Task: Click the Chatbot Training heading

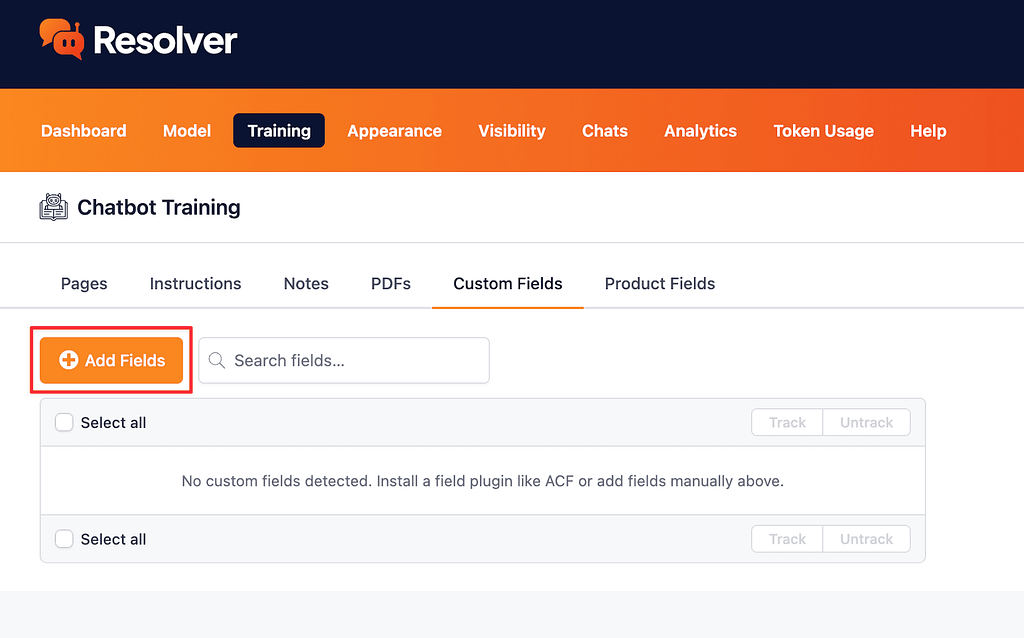Action: tap(159, 208)
